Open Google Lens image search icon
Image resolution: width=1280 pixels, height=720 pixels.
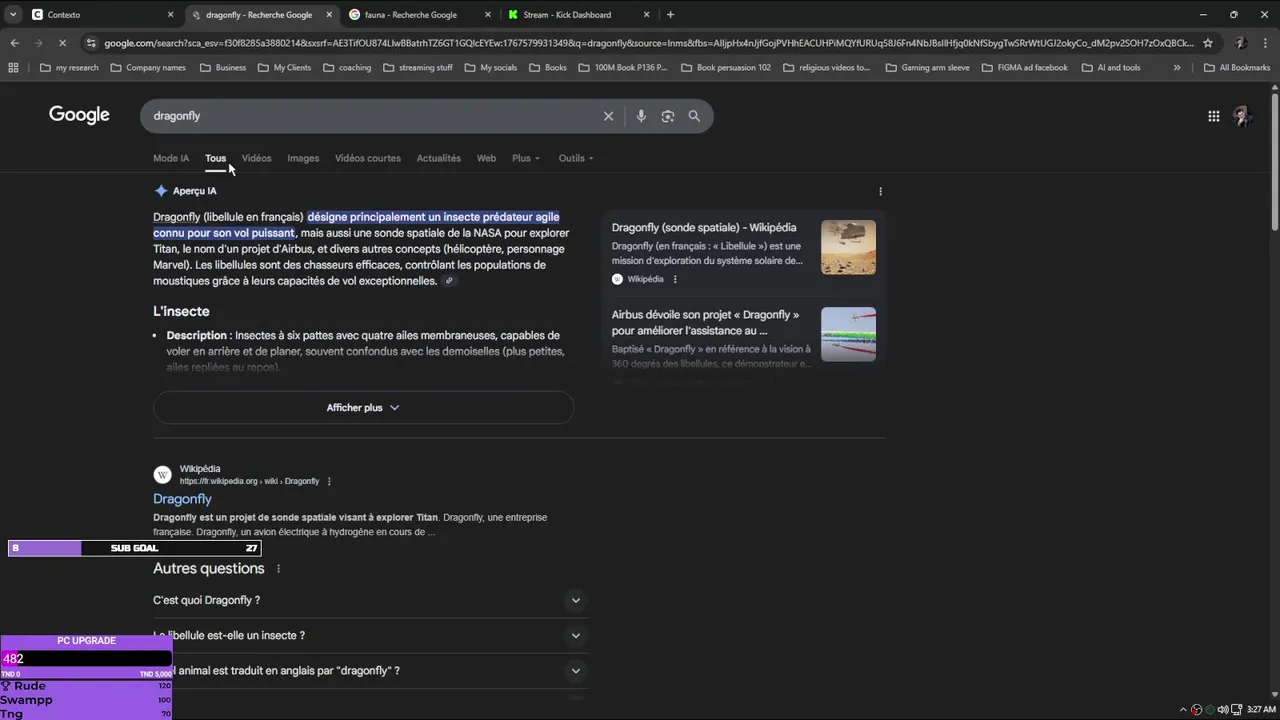click(x=668, y=116)
